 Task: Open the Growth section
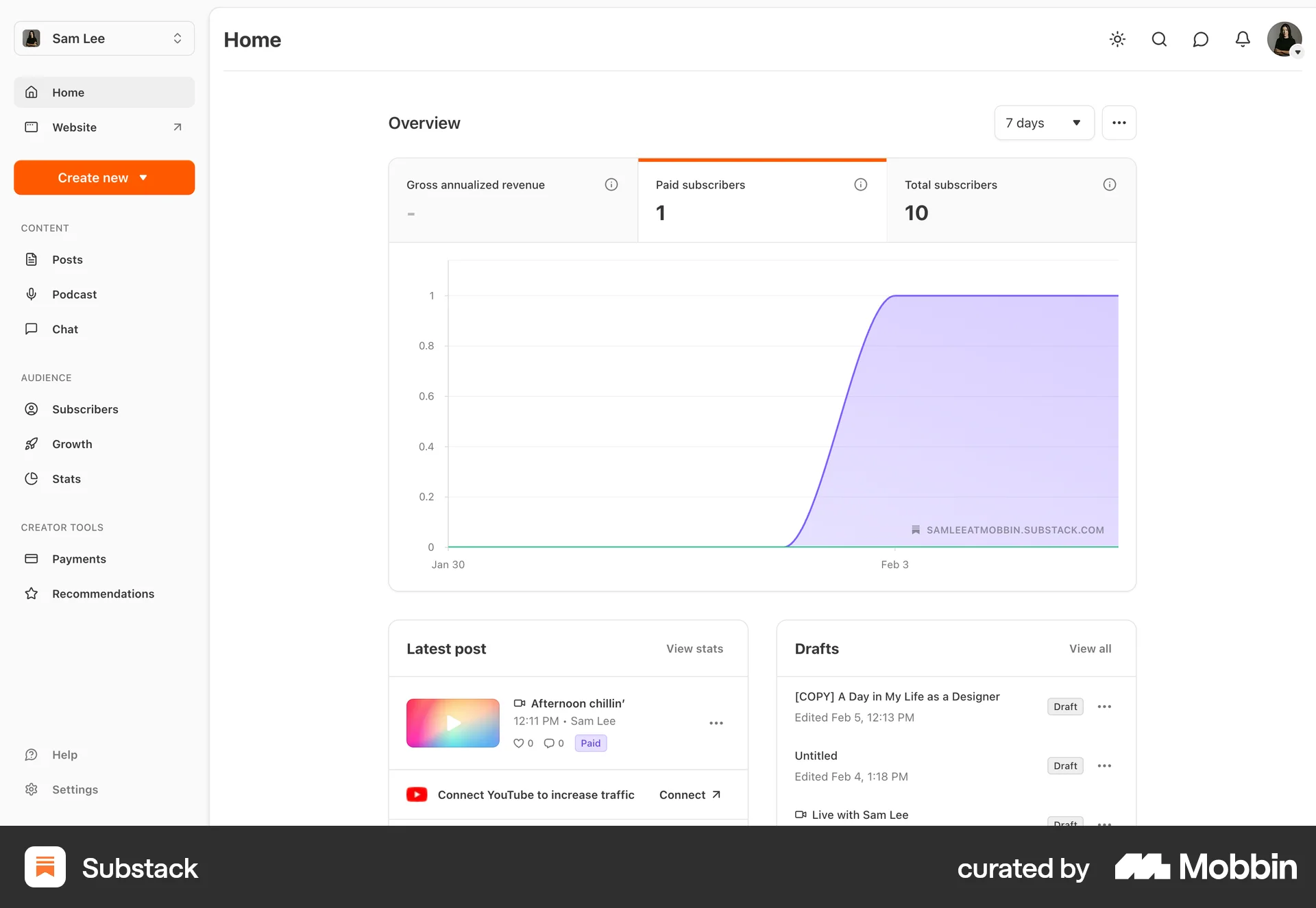click(72, 443)
